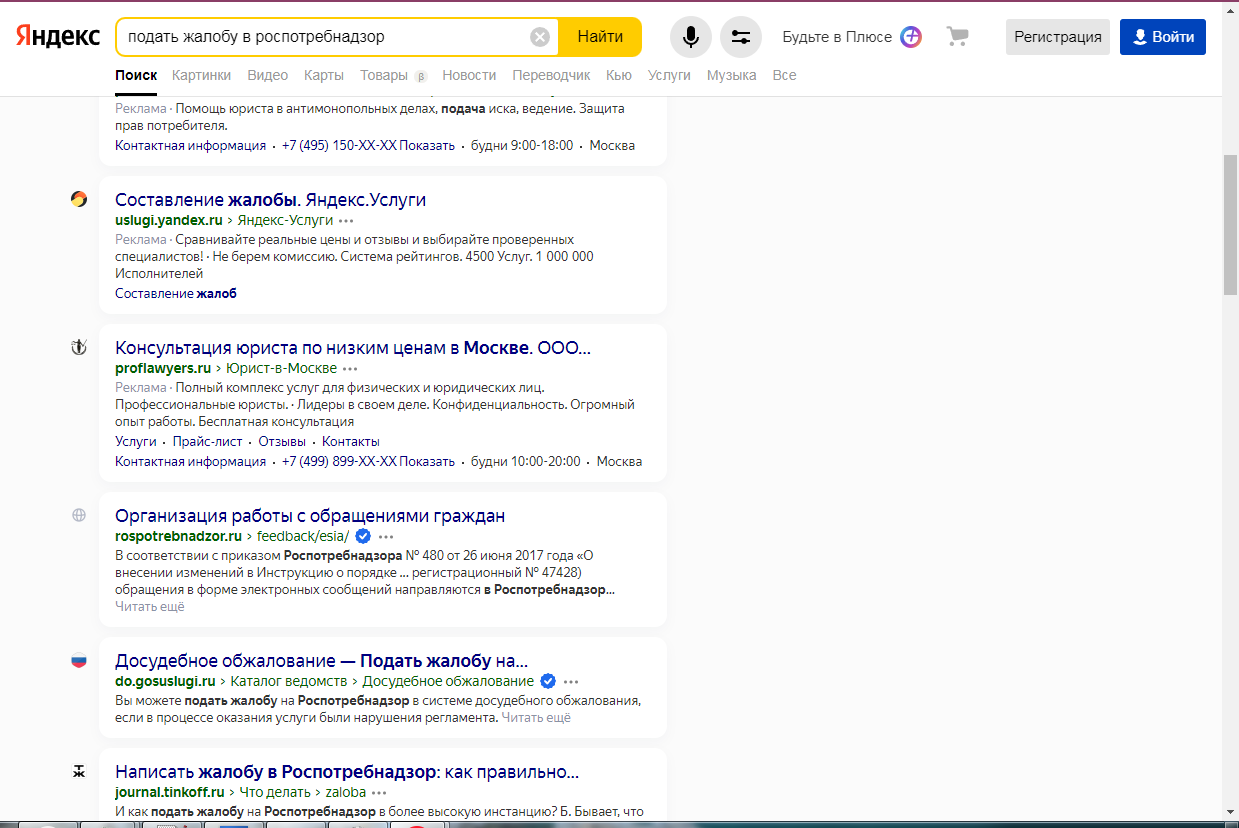Switch to the Новости tab

[469, 75]
